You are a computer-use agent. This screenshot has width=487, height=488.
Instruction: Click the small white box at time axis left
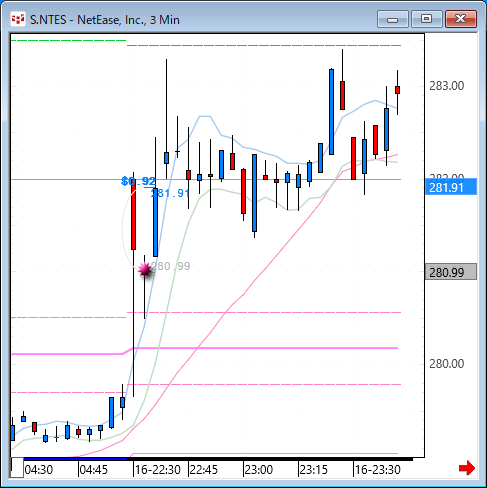pos(17,467)
